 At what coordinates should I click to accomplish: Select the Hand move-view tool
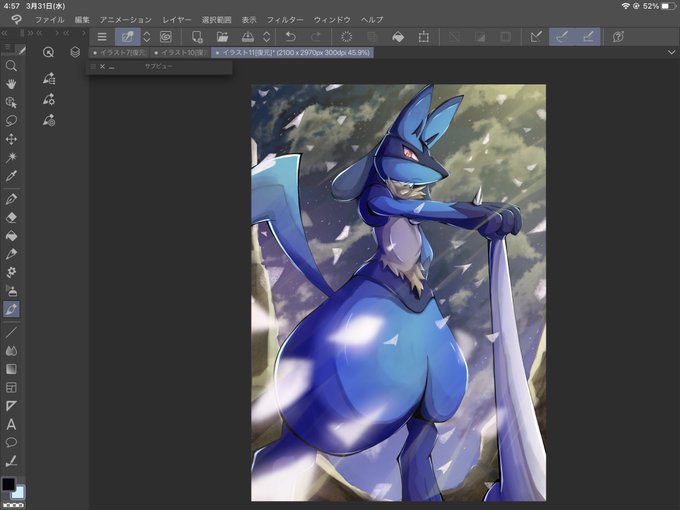pyautogui.click(x=11, y=84)
